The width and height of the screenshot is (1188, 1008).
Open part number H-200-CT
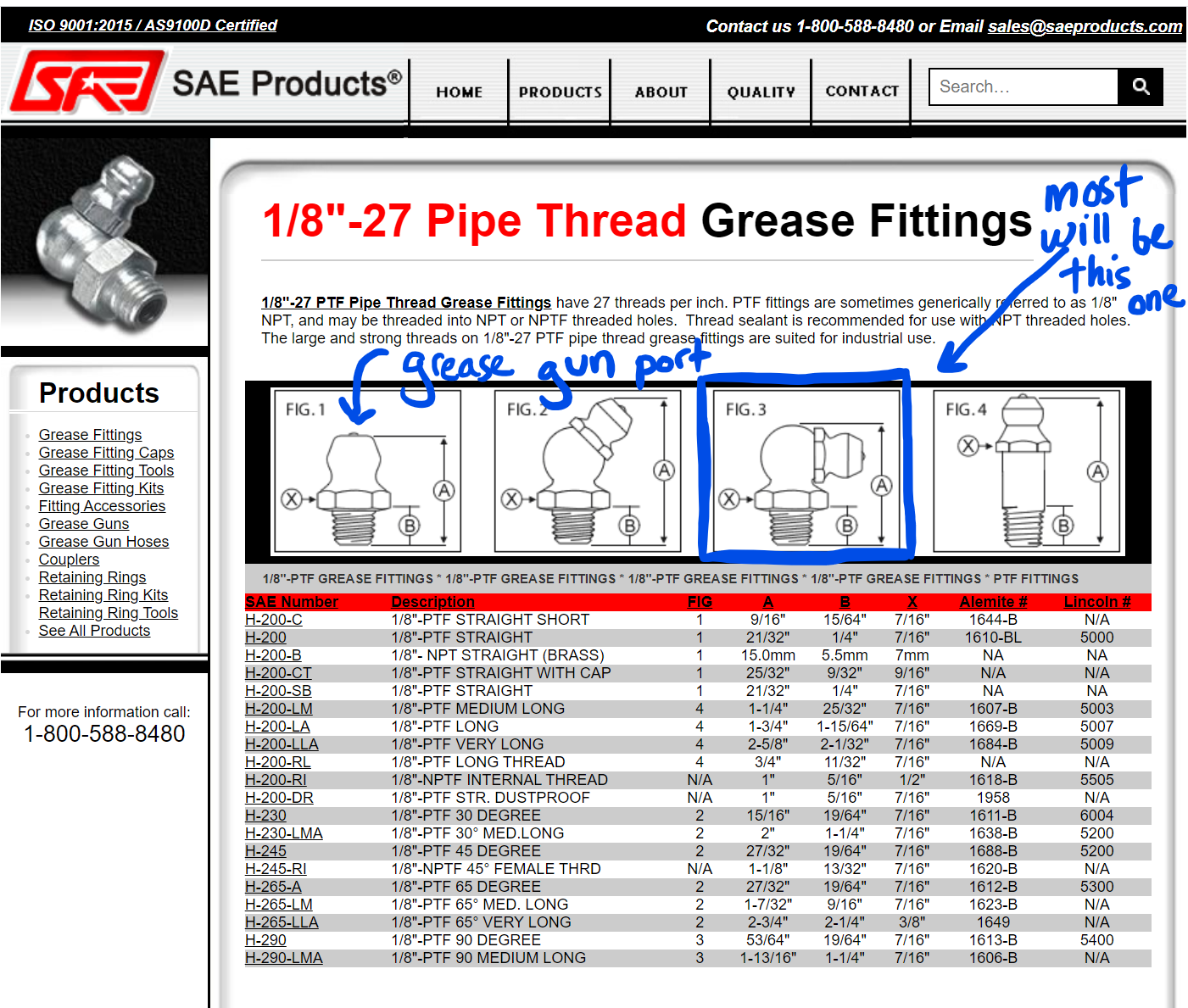278,673
